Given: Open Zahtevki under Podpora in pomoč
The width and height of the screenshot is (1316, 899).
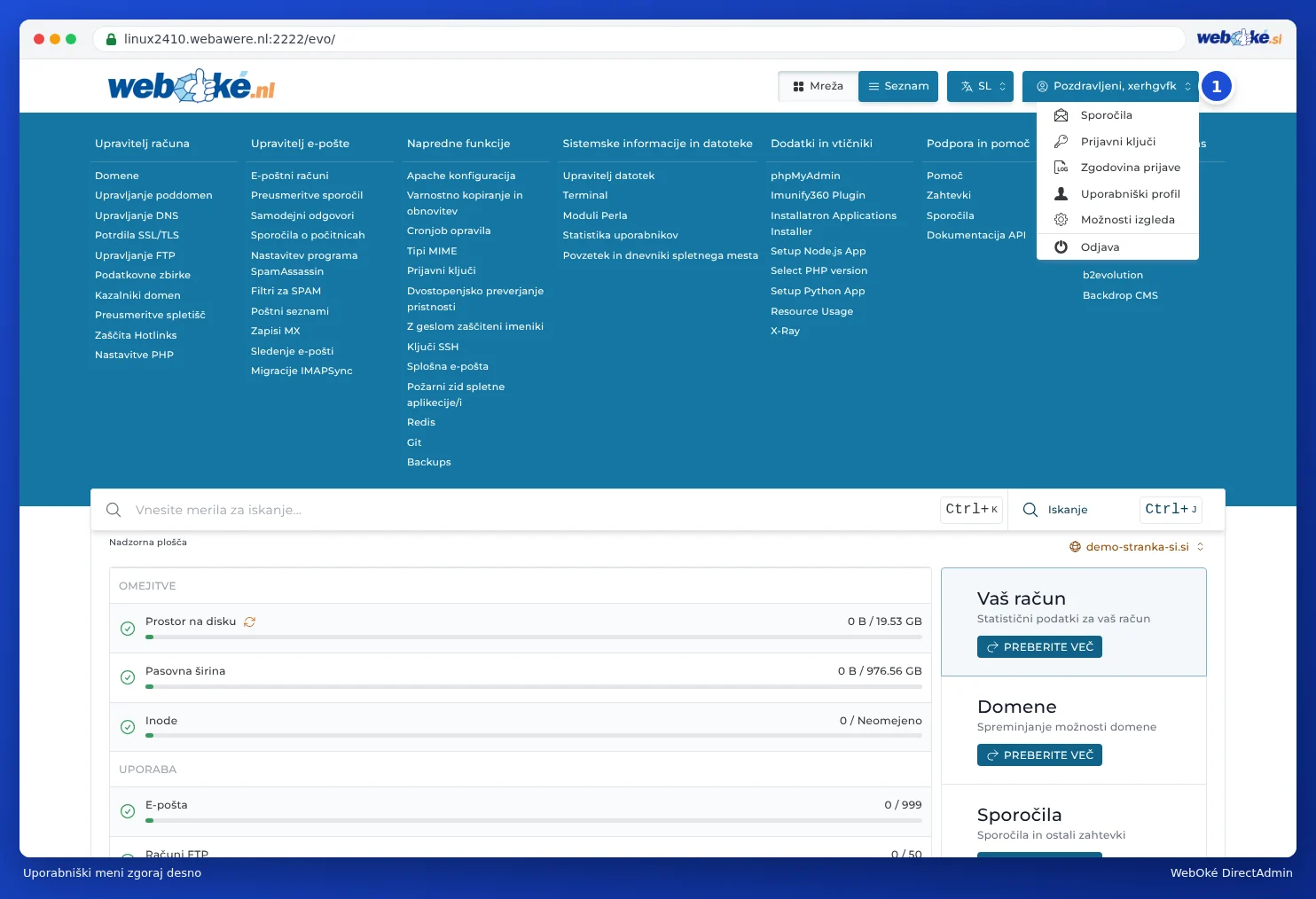Looking at the screenshot, I should (949, 195).
